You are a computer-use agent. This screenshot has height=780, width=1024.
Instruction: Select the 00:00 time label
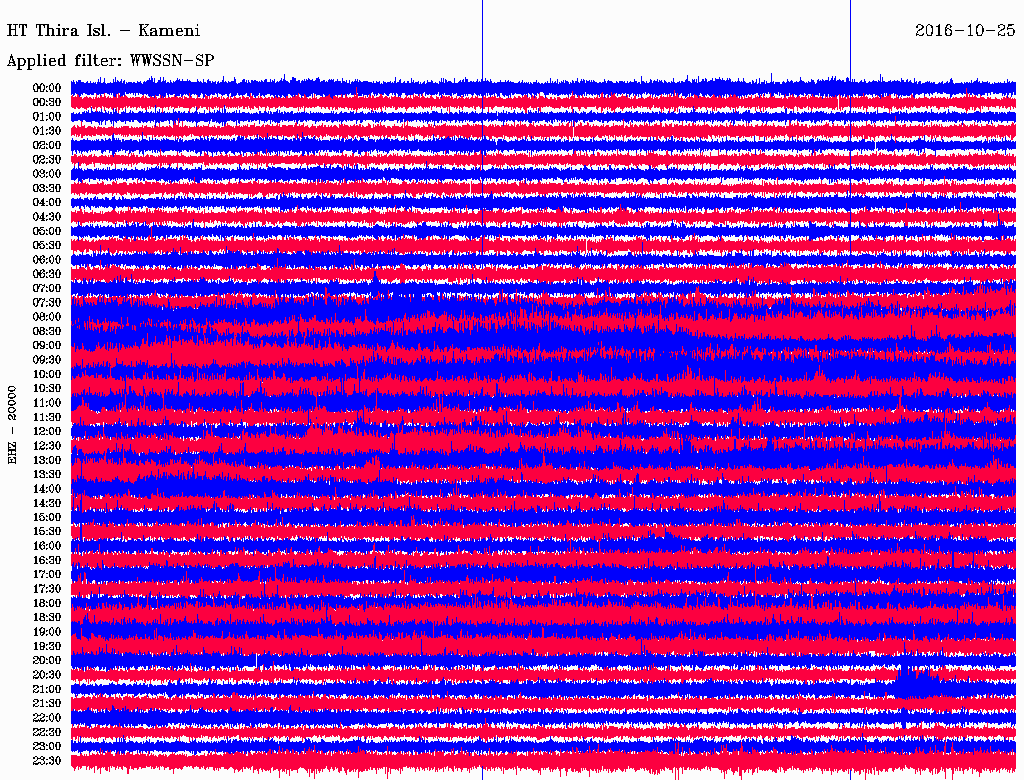pyautogui.click(x=47, y=88)
